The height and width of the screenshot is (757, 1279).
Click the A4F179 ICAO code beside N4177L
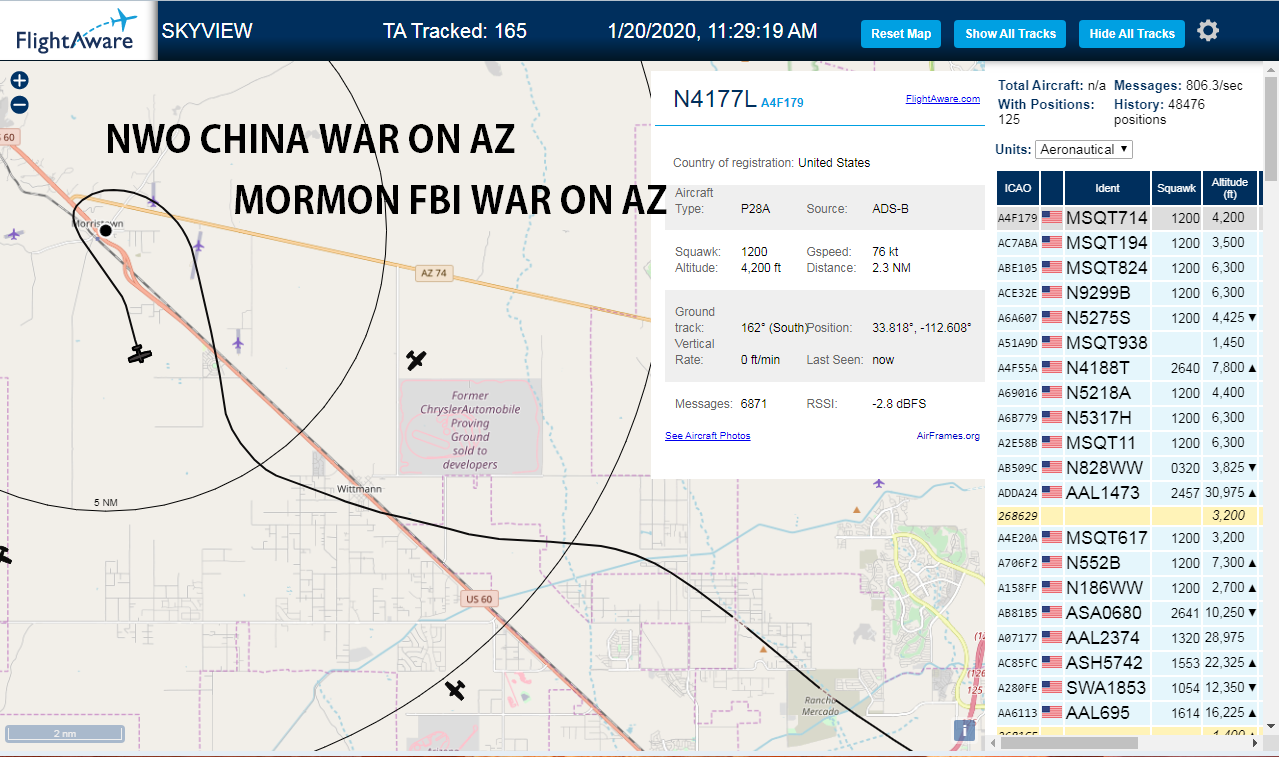click(782, 102)
